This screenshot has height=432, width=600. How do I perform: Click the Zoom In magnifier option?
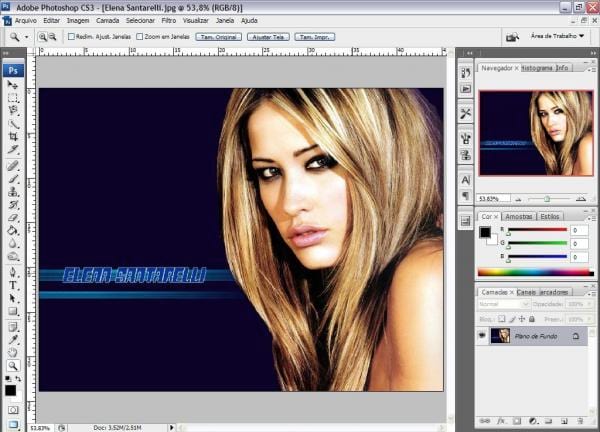click(42, 37)
